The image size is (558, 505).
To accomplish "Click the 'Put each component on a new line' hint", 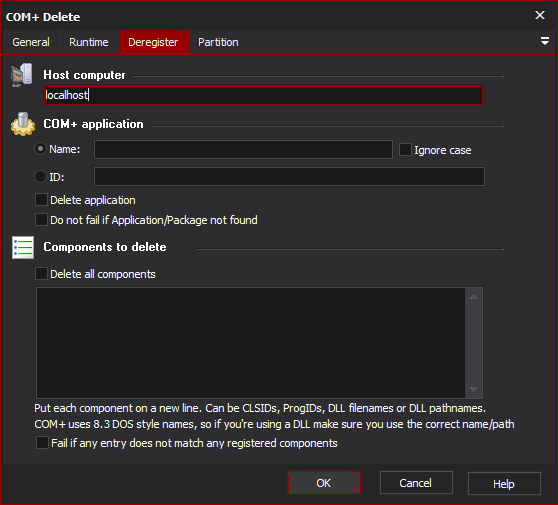I will 260,408.
